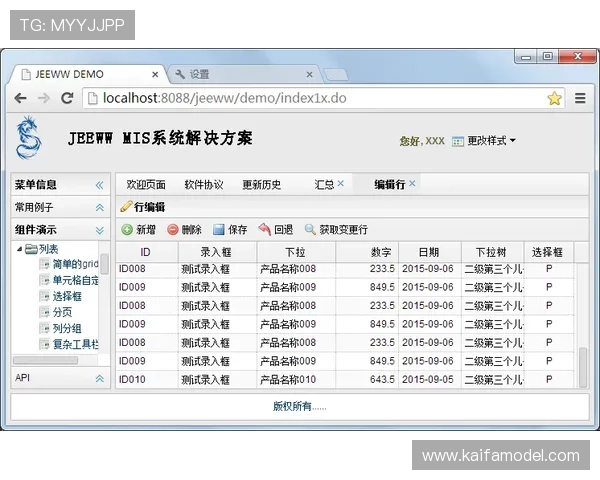600x480 pixels.
Task: Switch to the 汇总 tab
Action: (x=324, y=185)
